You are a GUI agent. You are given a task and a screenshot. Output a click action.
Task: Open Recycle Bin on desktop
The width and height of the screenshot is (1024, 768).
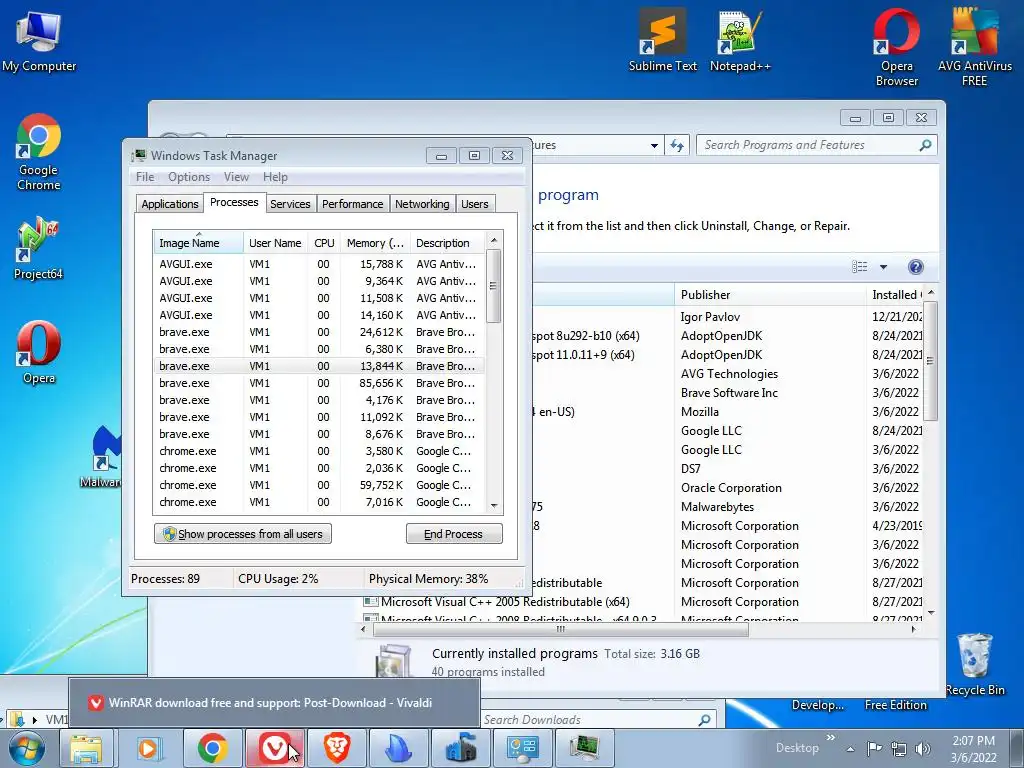point(974,664)
